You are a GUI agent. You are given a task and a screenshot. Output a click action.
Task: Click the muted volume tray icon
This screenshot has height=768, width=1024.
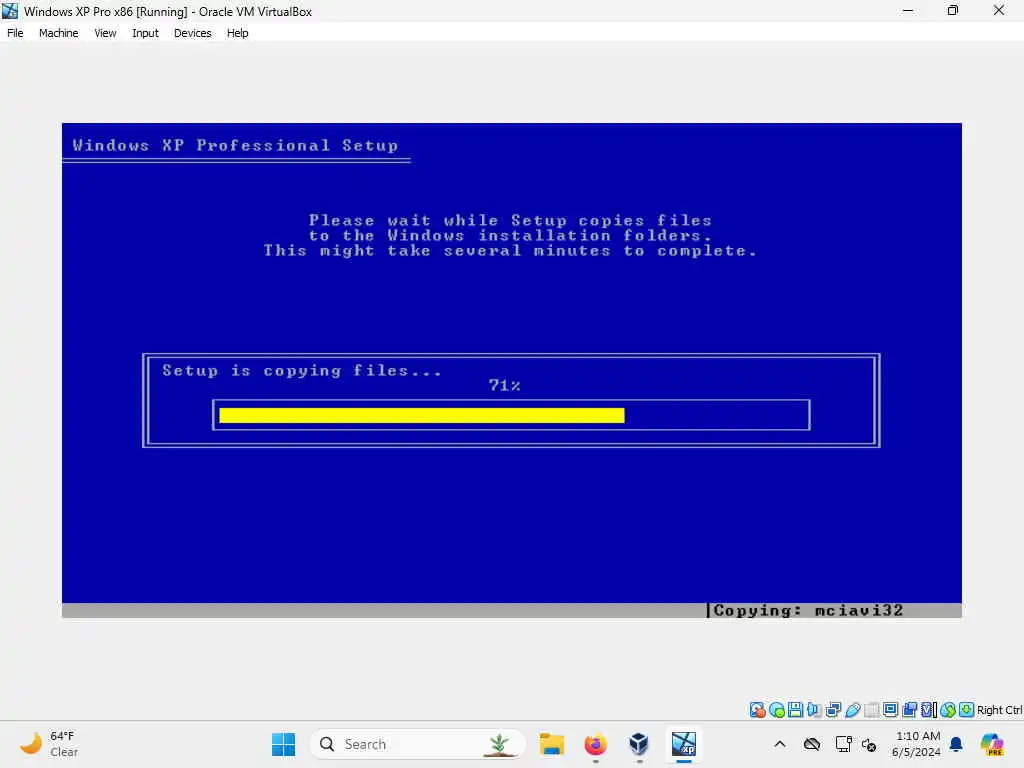click(x=869, y=744)
